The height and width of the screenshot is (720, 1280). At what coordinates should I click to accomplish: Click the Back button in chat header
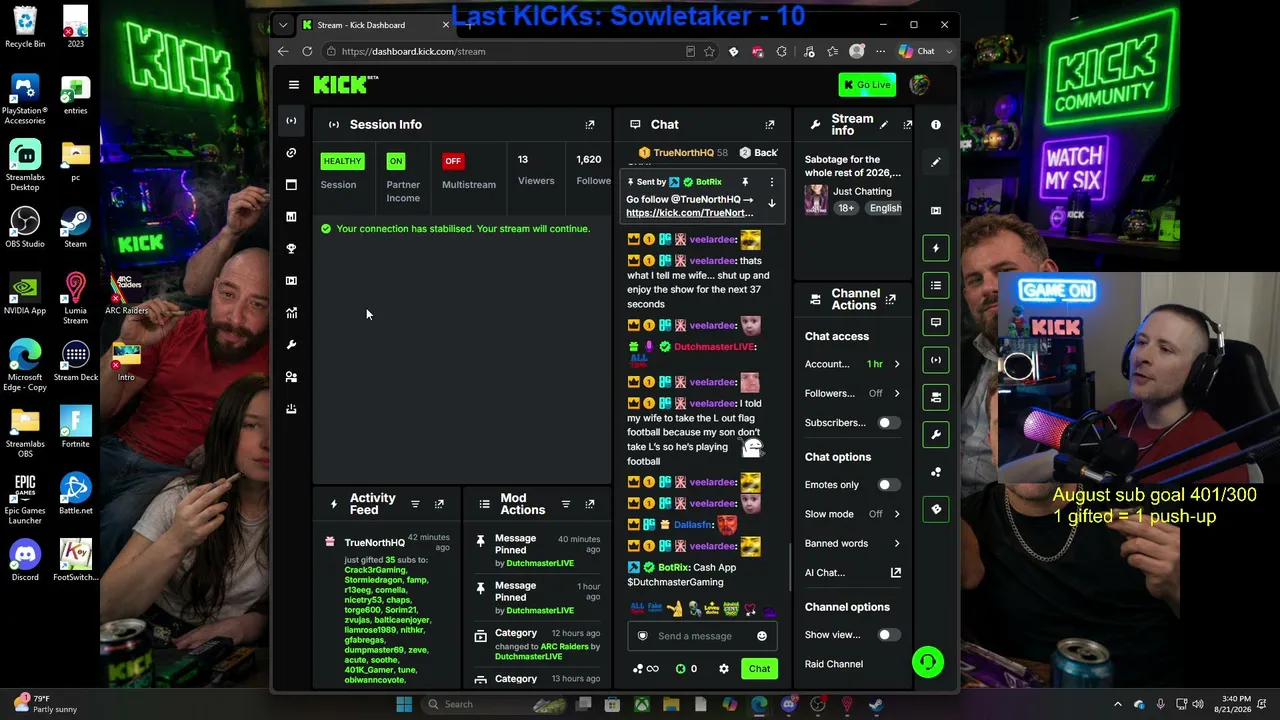pyautogui.click(x=759, y=153)
